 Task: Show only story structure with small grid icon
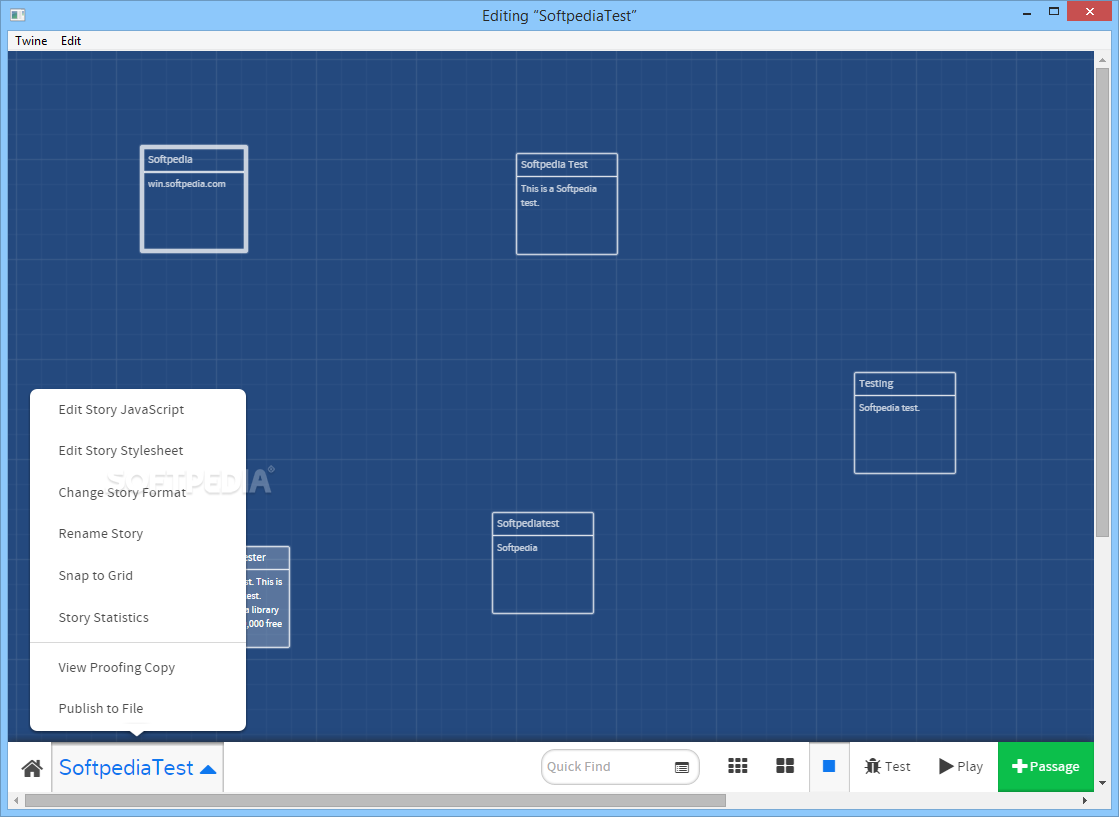tap(738, 766)
